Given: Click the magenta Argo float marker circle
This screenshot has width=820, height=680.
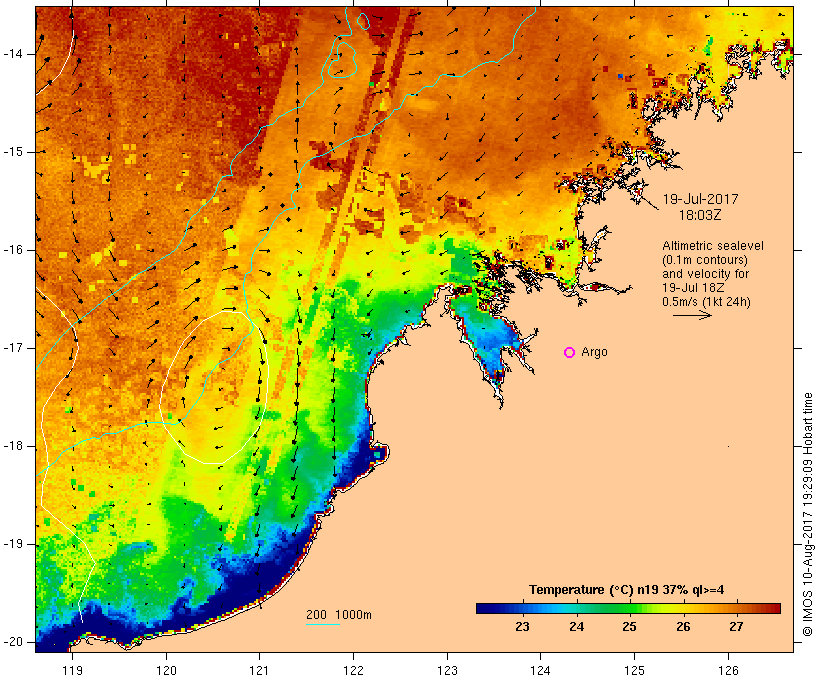Looking at the screenshot, I should pos(570,353).
